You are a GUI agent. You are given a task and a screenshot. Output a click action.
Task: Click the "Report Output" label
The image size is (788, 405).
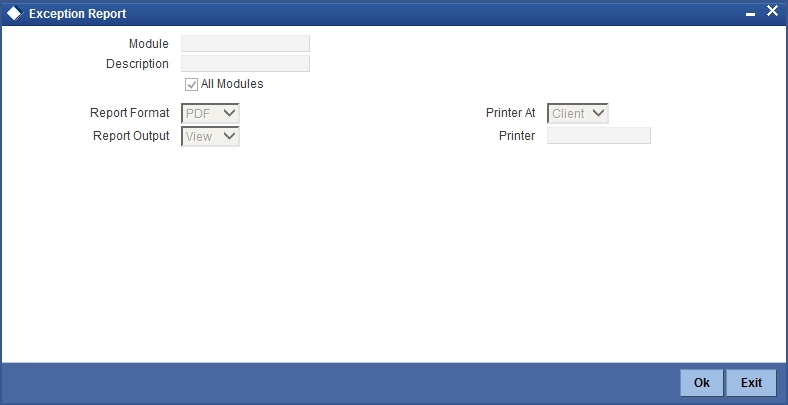(x=131, y=136)
